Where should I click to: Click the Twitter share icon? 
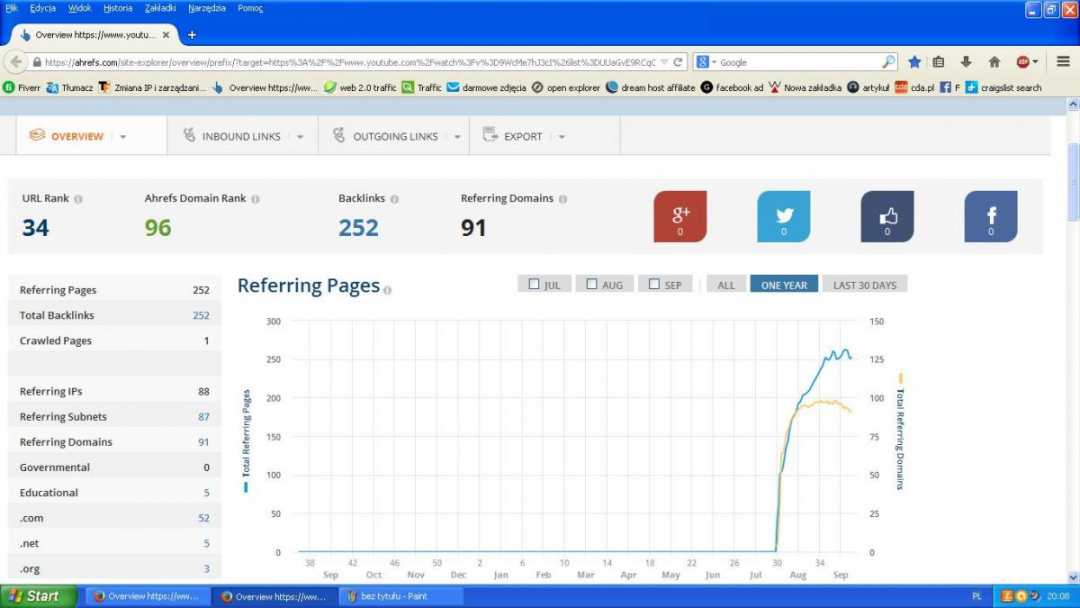pos(783,216)
